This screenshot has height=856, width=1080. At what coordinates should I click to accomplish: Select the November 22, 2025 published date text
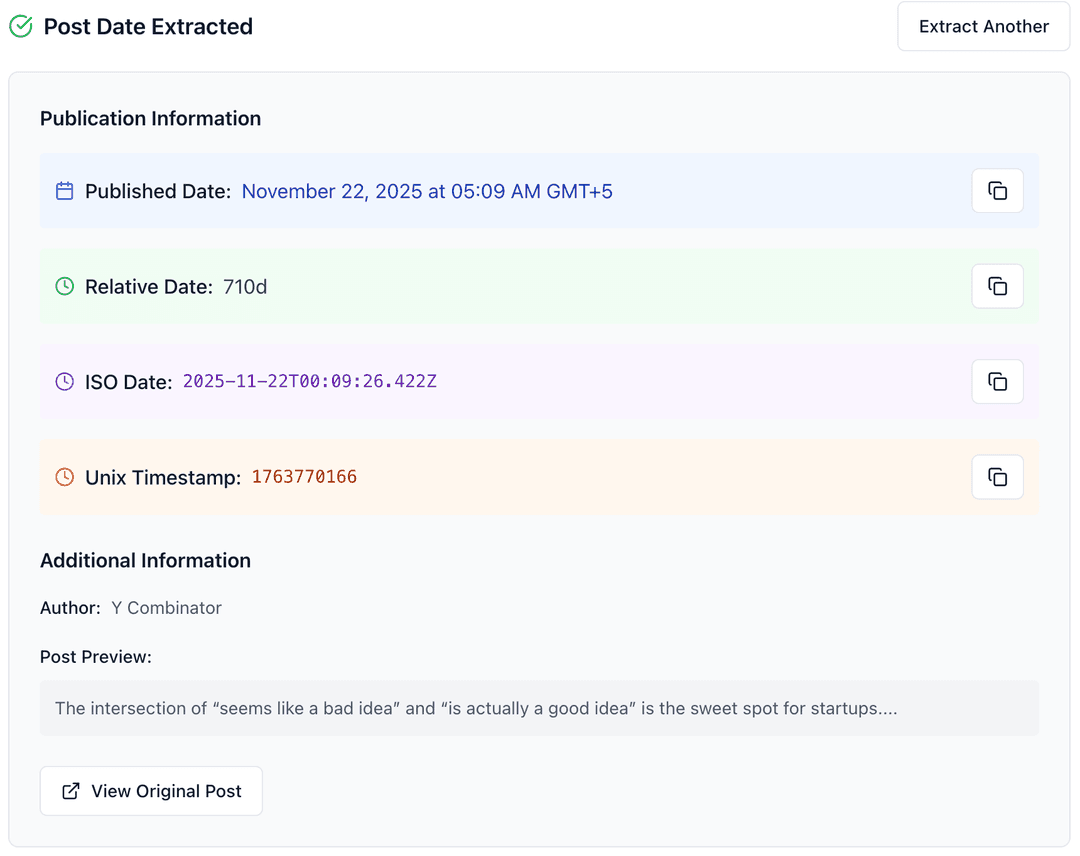(427, 191)
